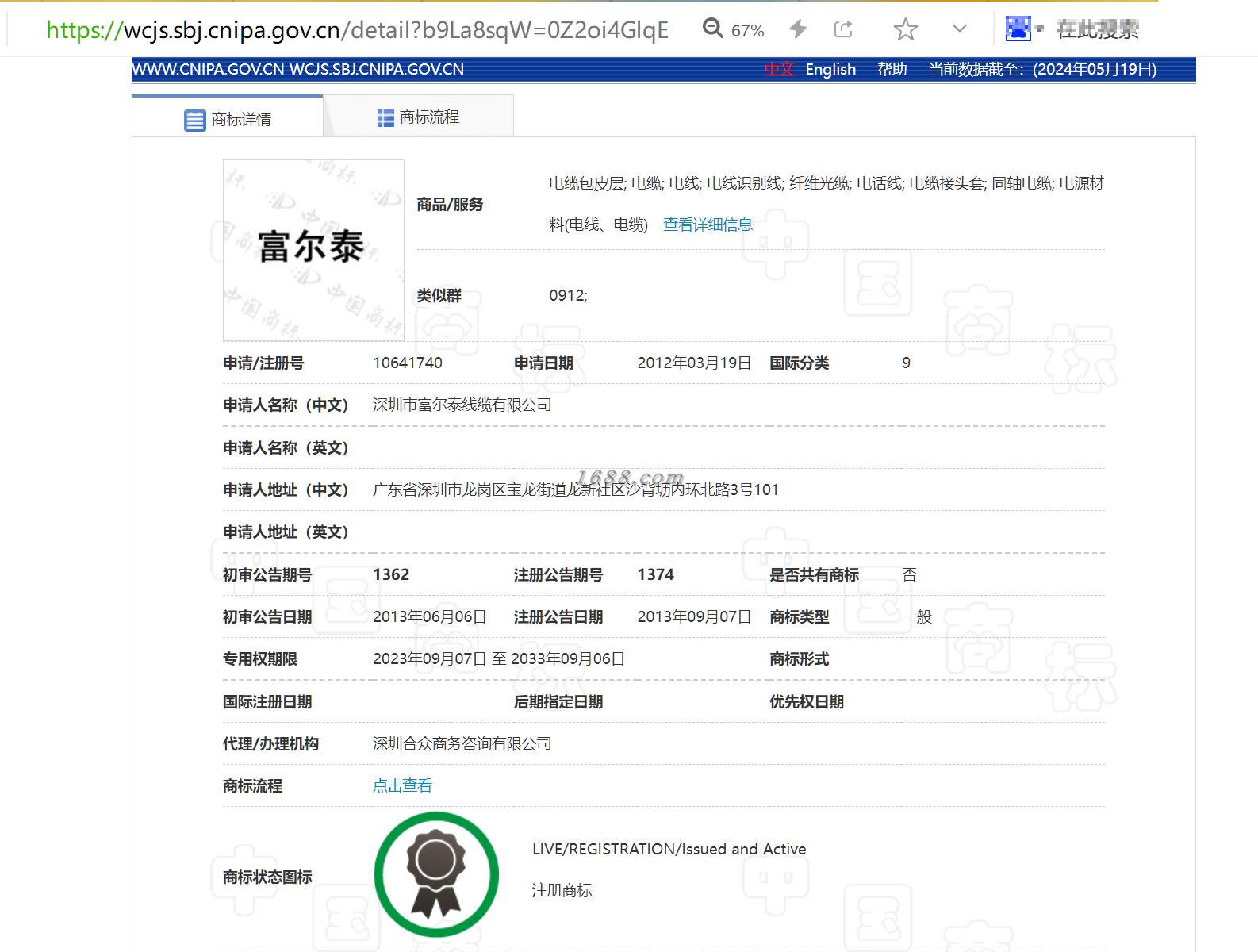Screen dimensions: 1258x952
Task: Select exclusive period 2023年09月07日 至 2033年09月06日
Action: tap(499, 658)
